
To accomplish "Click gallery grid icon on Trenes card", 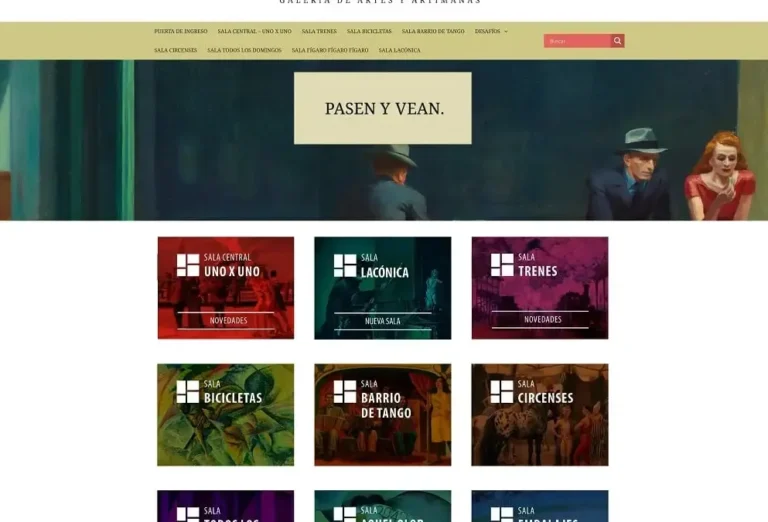I will click(502, 264).
